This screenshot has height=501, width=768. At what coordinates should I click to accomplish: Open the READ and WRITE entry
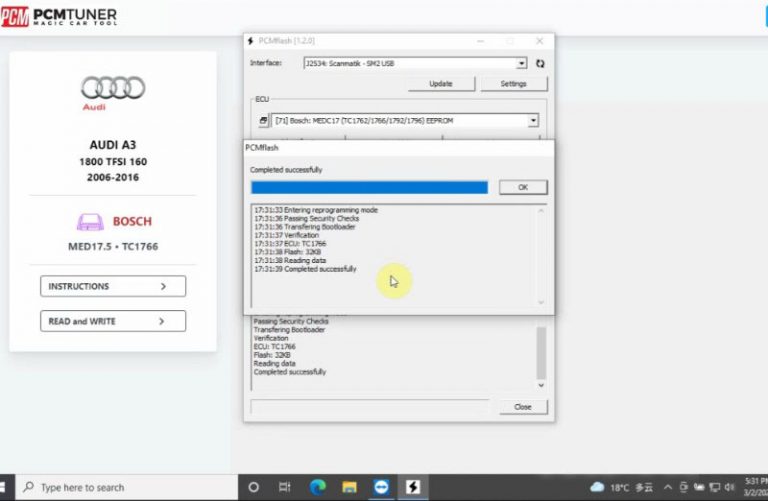point(113,321)
